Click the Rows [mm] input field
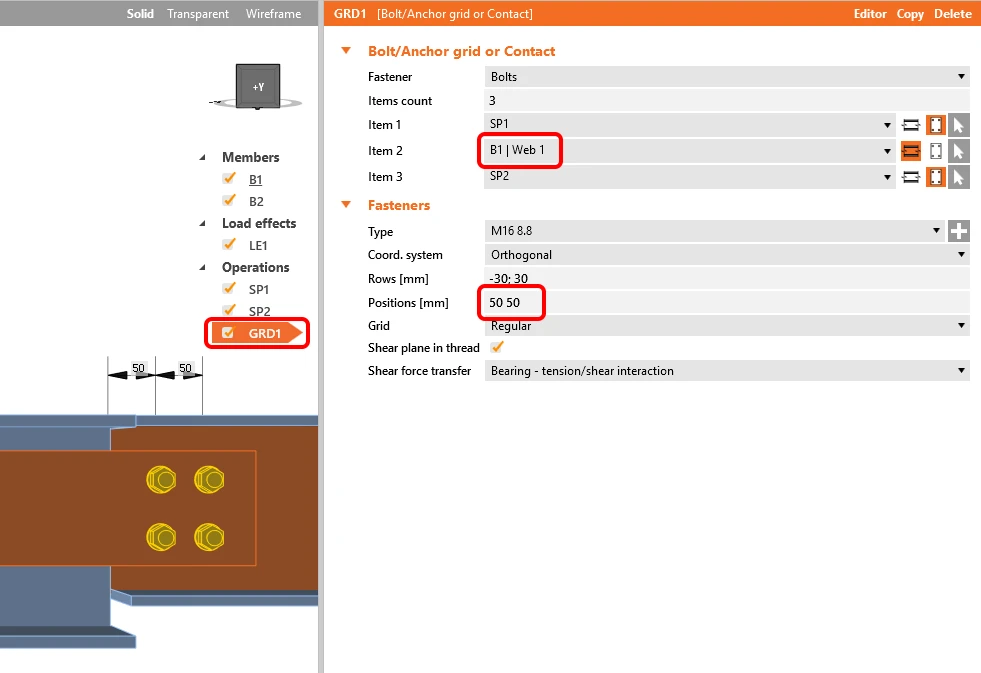 point(727,278)
